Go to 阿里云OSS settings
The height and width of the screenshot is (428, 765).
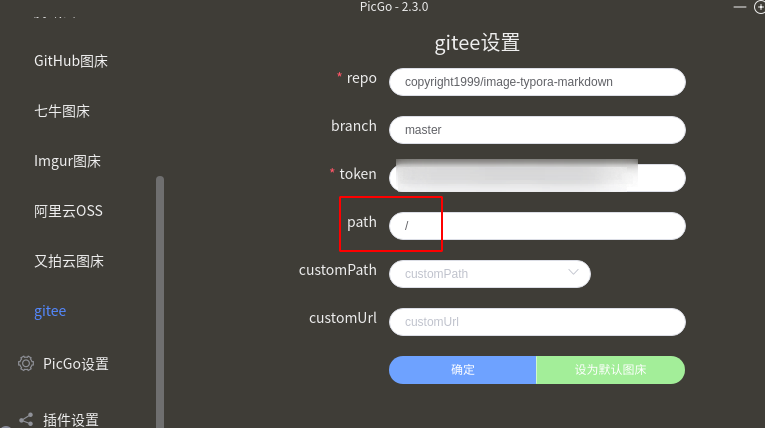(68, 211)
